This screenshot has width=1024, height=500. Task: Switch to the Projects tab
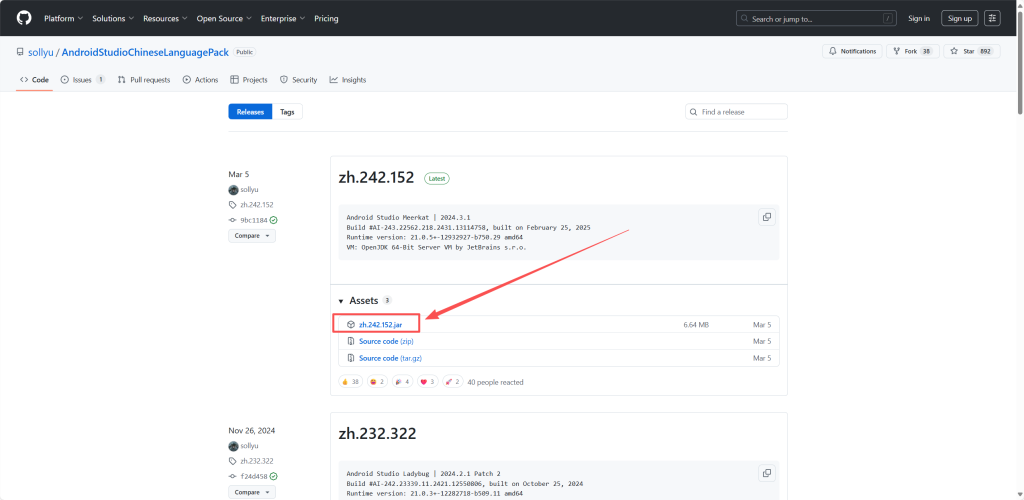(249, 80)
